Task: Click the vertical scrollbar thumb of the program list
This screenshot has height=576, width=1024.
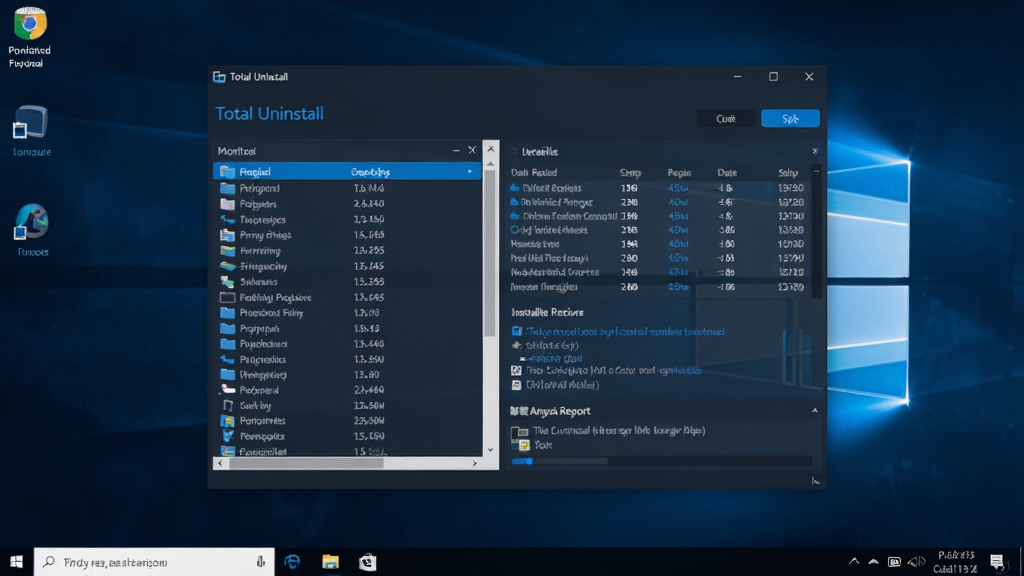Action: click(x=490, y=253)
